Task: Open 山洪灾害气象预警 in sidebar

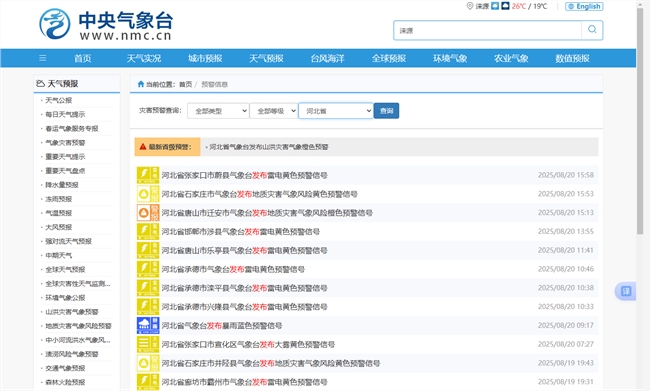Action: (72, 312)
